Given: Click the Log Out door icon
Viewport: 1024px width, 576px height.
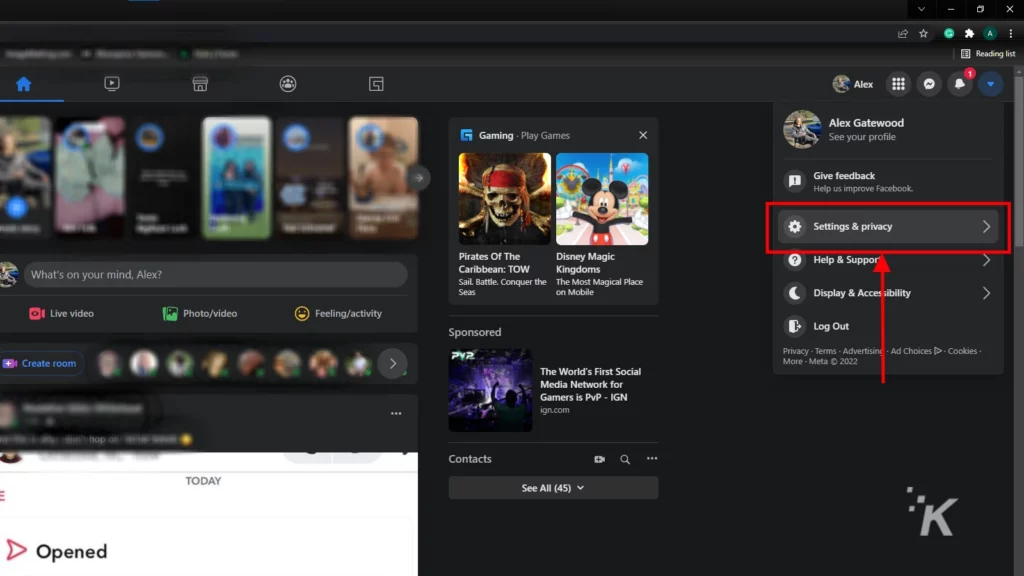Looking at the screenshot, I should pos(795,326).
